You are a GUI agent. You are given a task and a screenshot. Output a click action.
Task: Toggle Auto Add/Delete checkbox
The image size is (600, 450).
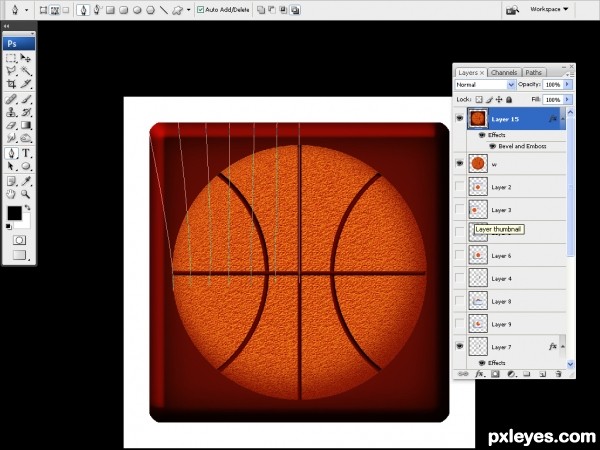click(200, 10)
